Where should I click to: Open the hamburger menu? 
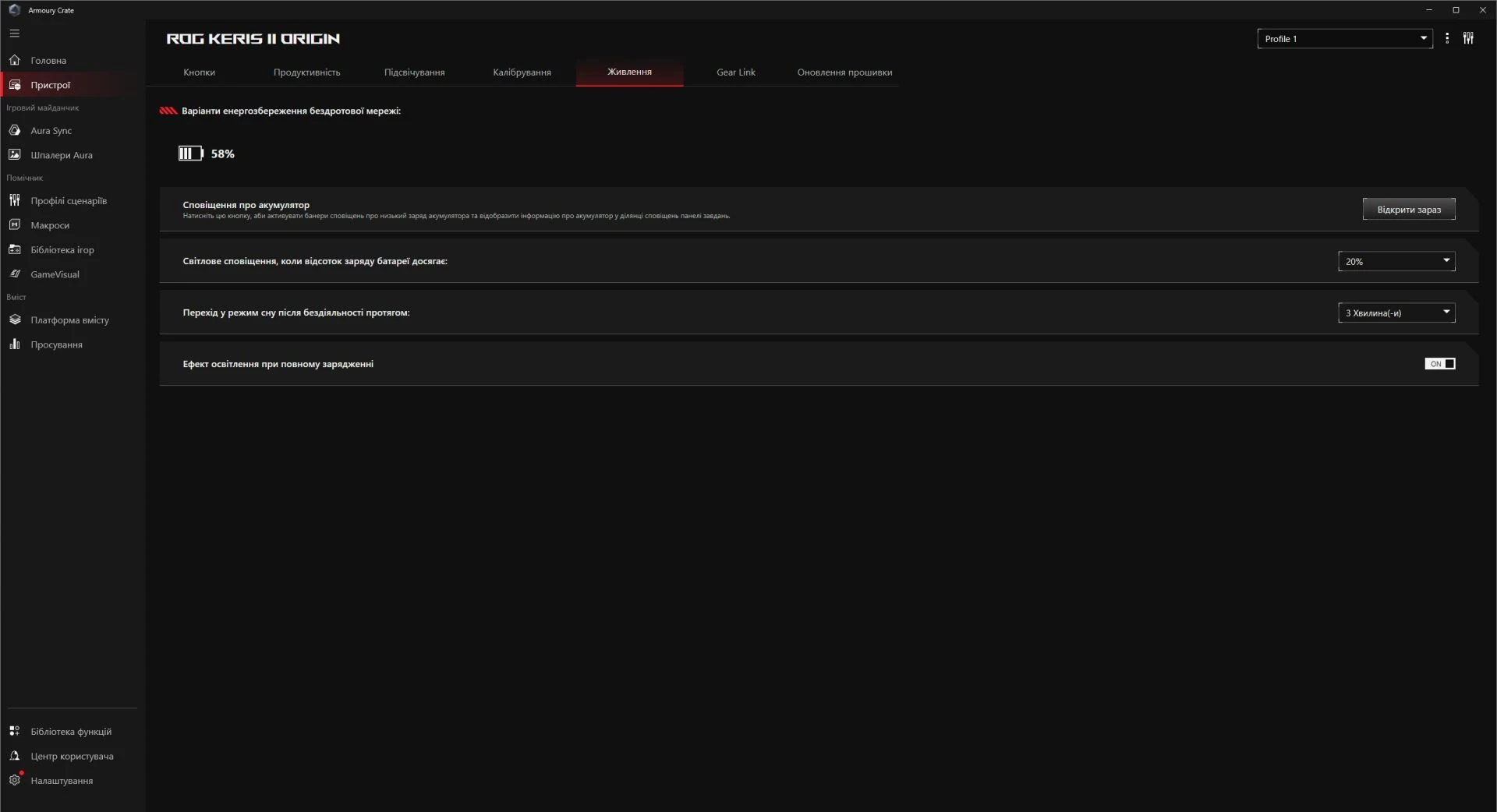click(x=14, y=34)
